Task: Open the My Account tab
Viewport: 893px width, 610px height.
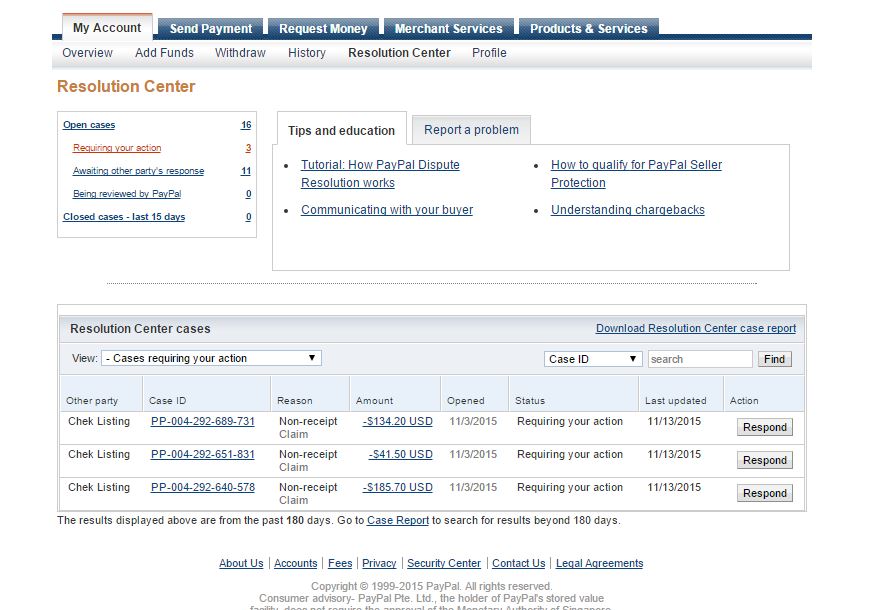Action: pyautogui.click(x=107, y=27)
